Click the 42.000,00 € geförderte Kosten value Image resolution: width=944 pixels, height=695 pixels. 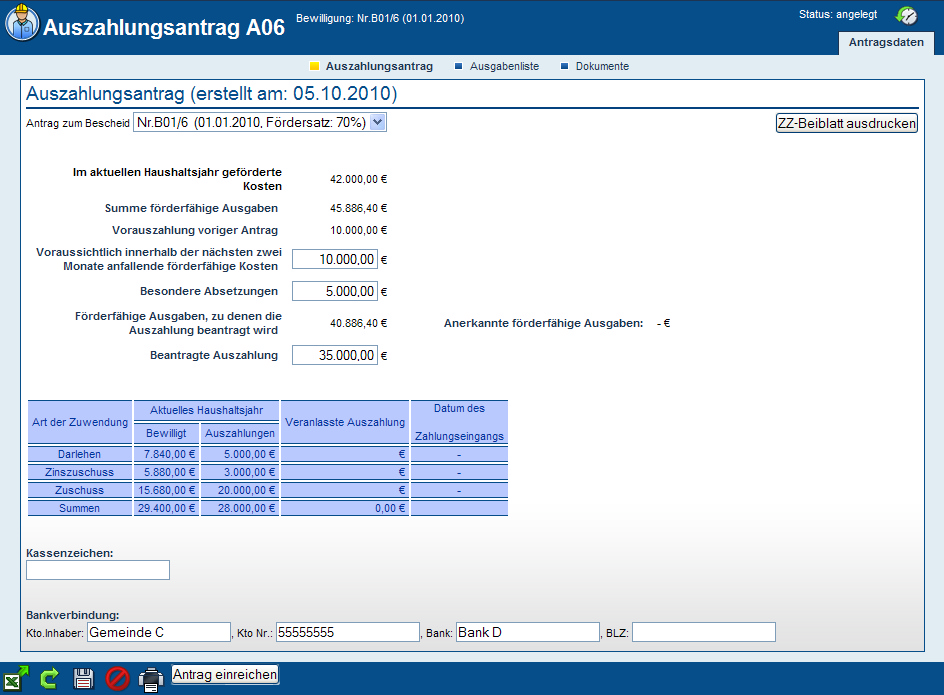[358, 179]
